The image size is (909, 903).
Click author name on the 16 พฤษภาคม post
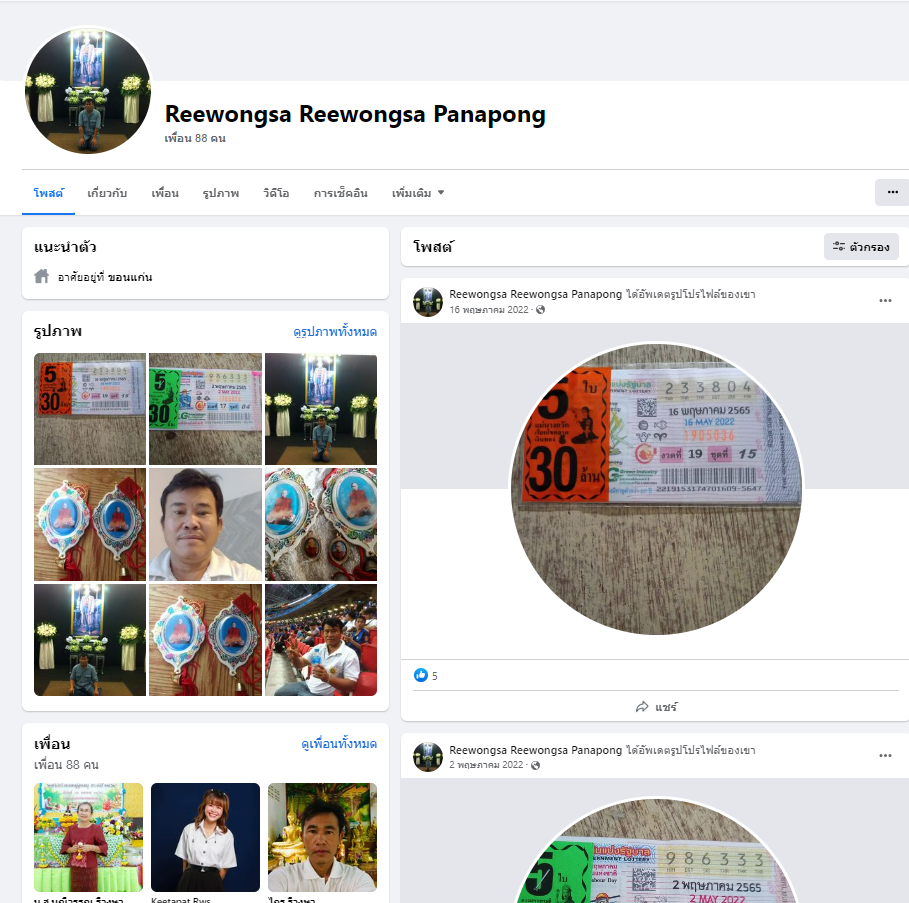coord(536,294)
